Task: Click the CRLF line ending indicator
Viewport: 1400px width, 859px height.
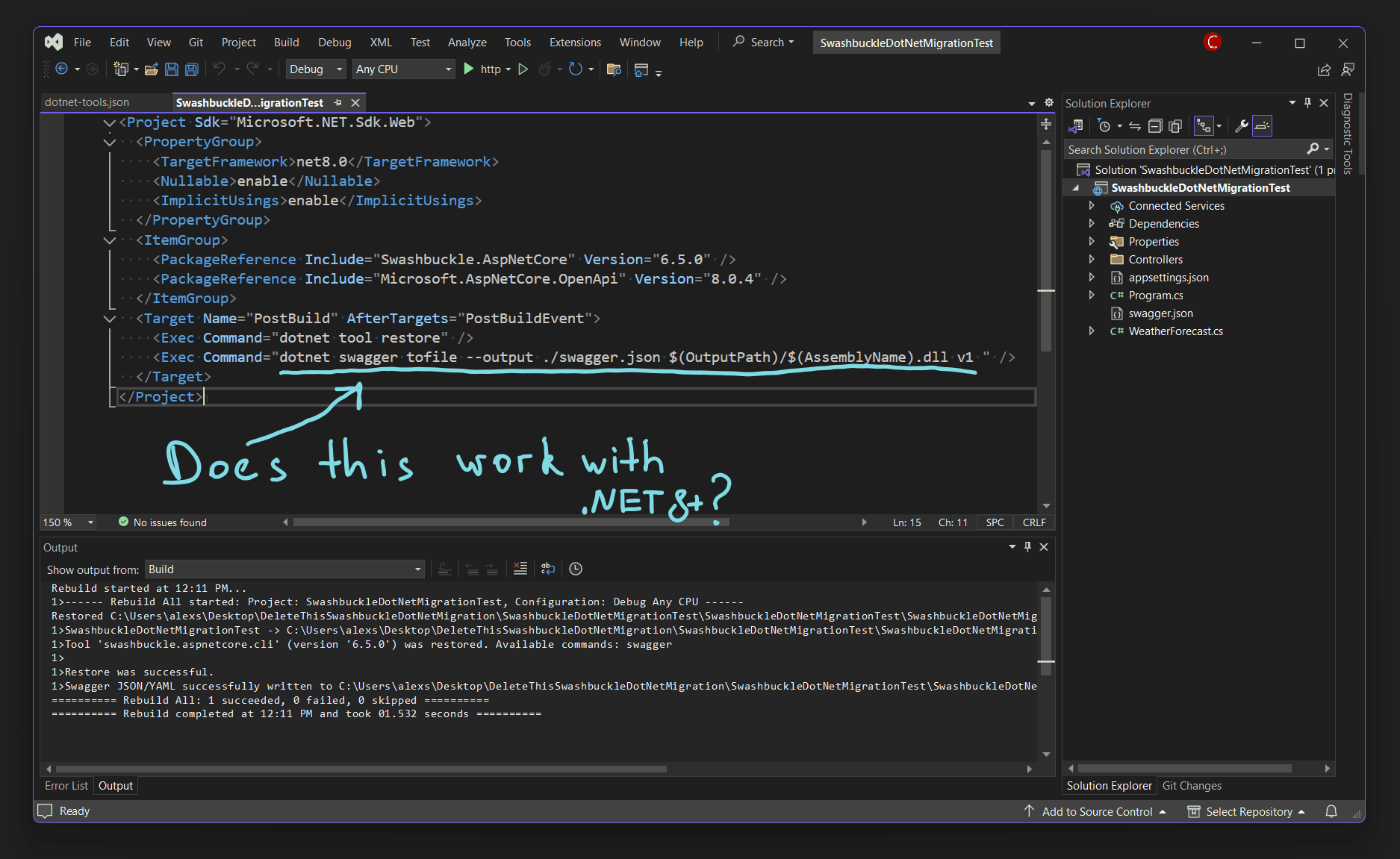Action: (x=1034, y=522)
